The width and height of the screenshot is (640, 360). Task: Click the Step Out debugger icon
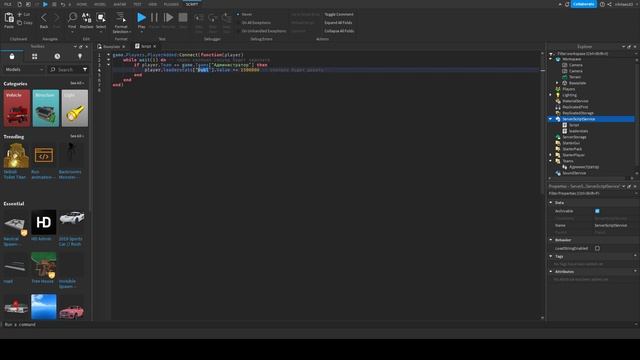tap(227, 18)
